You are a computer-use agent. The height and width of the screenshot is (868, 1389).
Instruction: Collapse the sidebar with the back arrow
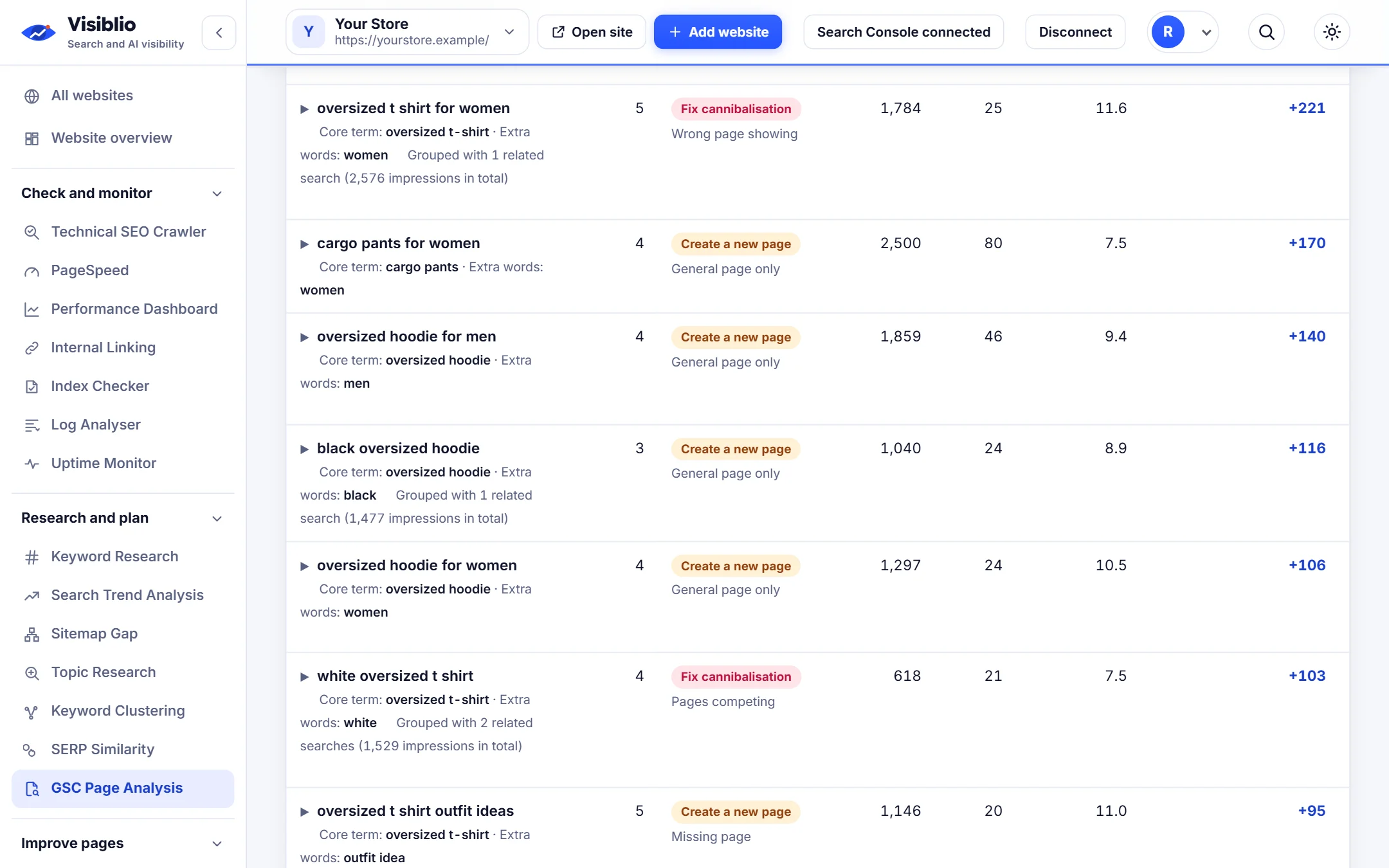[219, 33]
